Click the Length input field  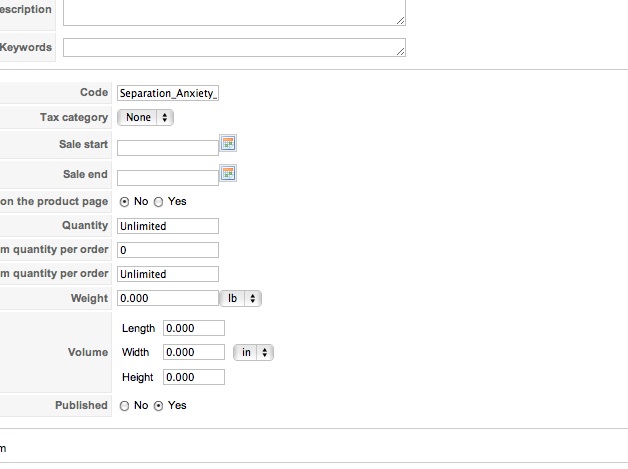point(194,328)
